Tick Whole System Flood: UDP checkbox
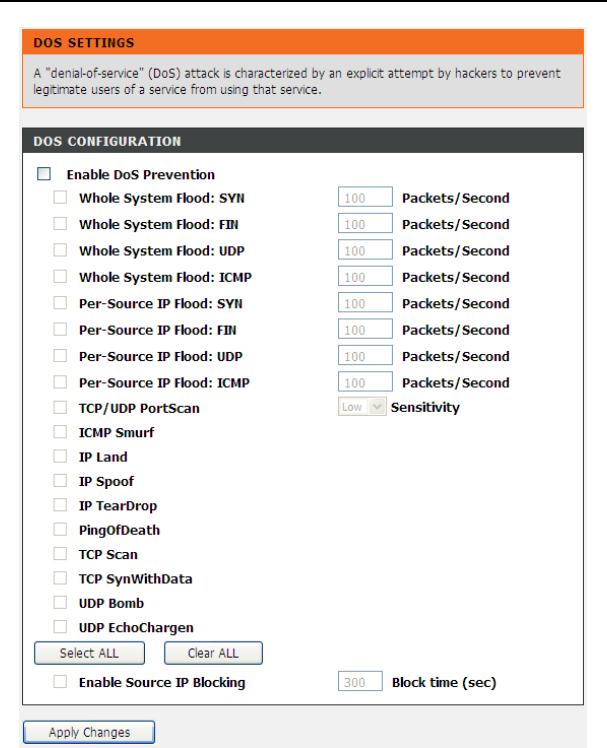 click(60, 251)
